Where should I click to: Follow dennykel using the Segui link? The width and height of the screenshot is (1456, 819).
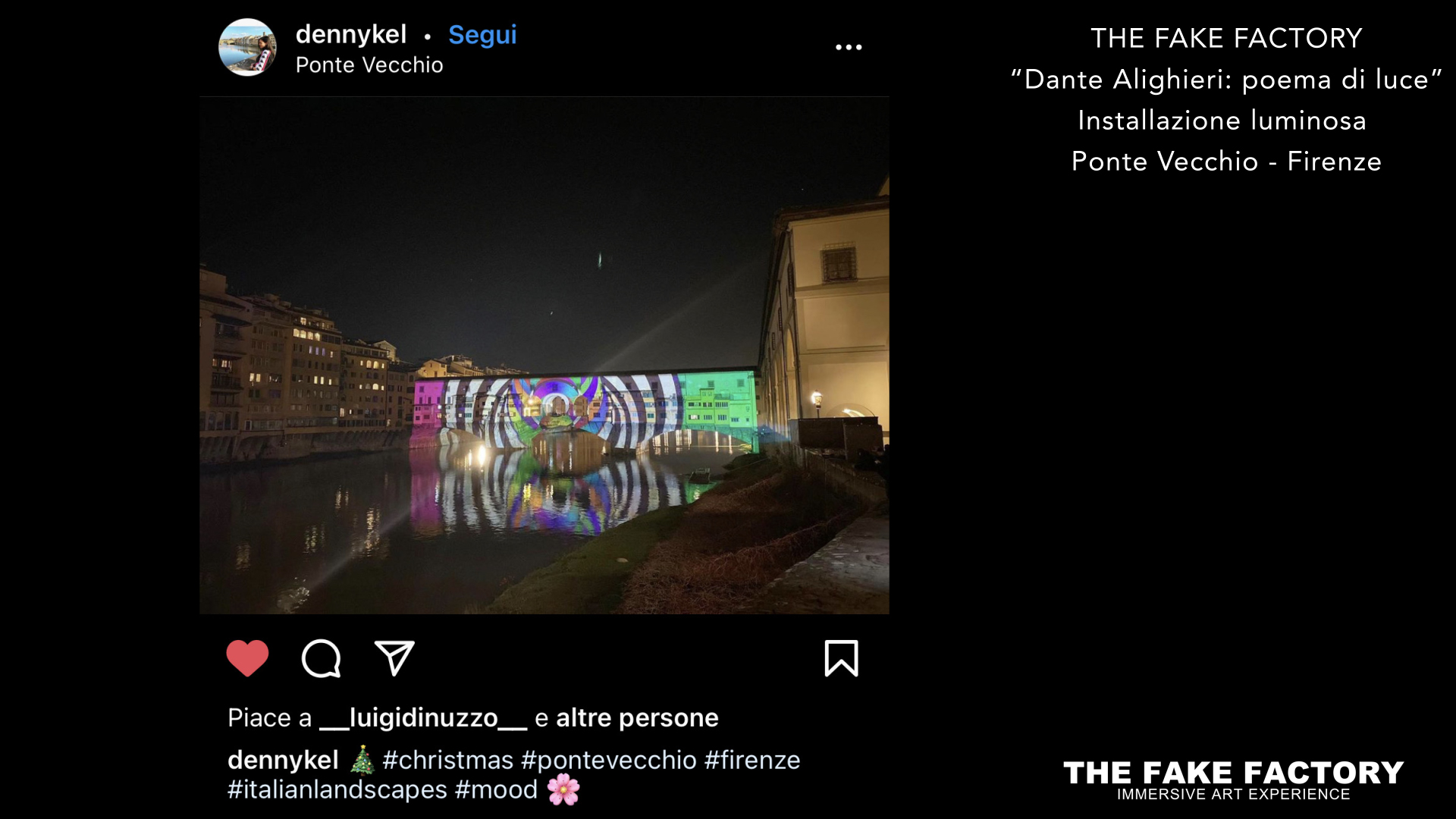[482, 35]
